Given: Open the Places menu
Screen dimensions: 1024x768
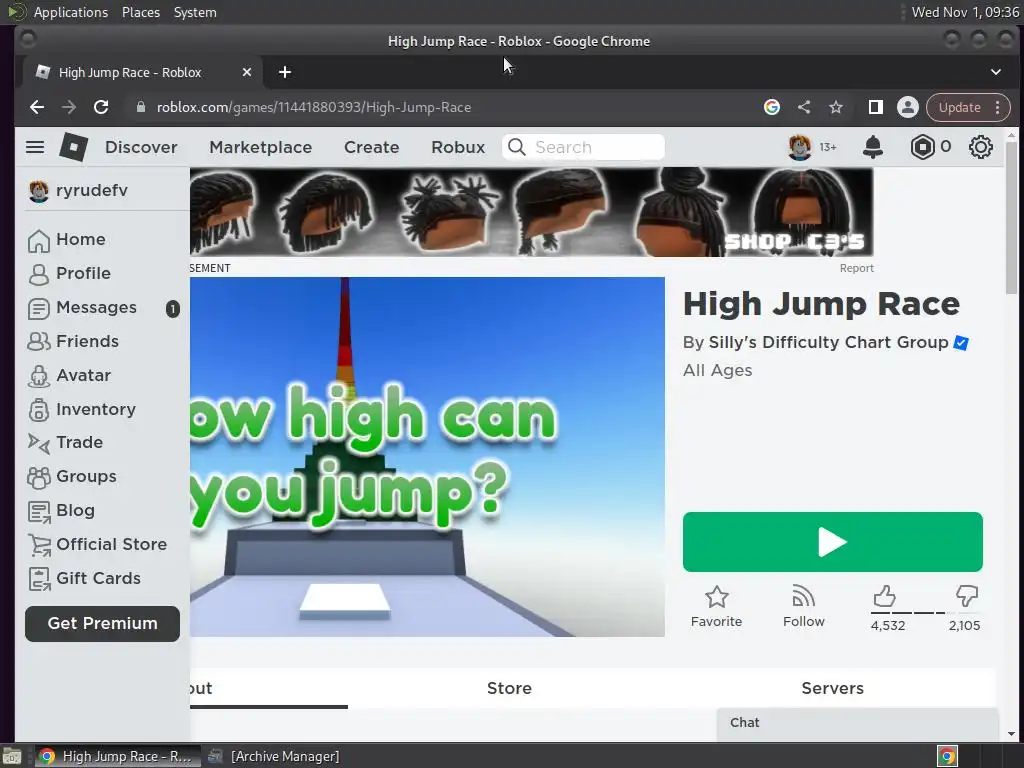Looking at the screenshot, I should click(140, 12).
